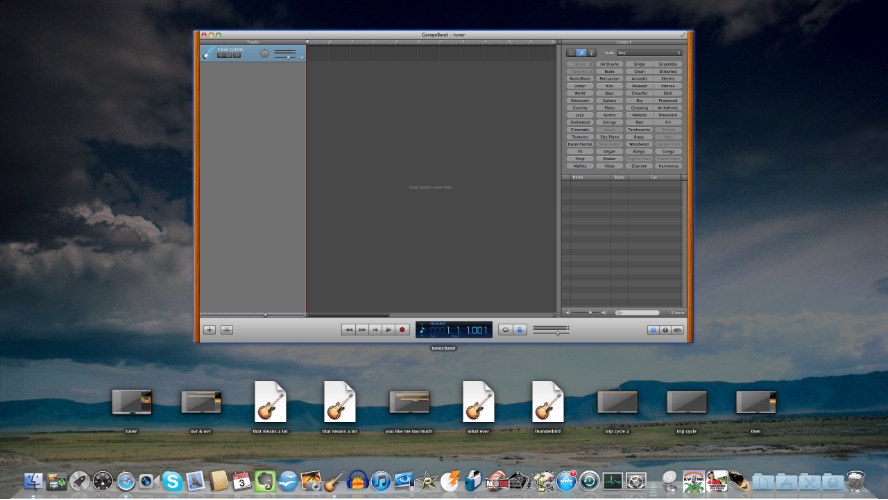
Task: Select the Guitars loop category
Action: pos(609,100)
